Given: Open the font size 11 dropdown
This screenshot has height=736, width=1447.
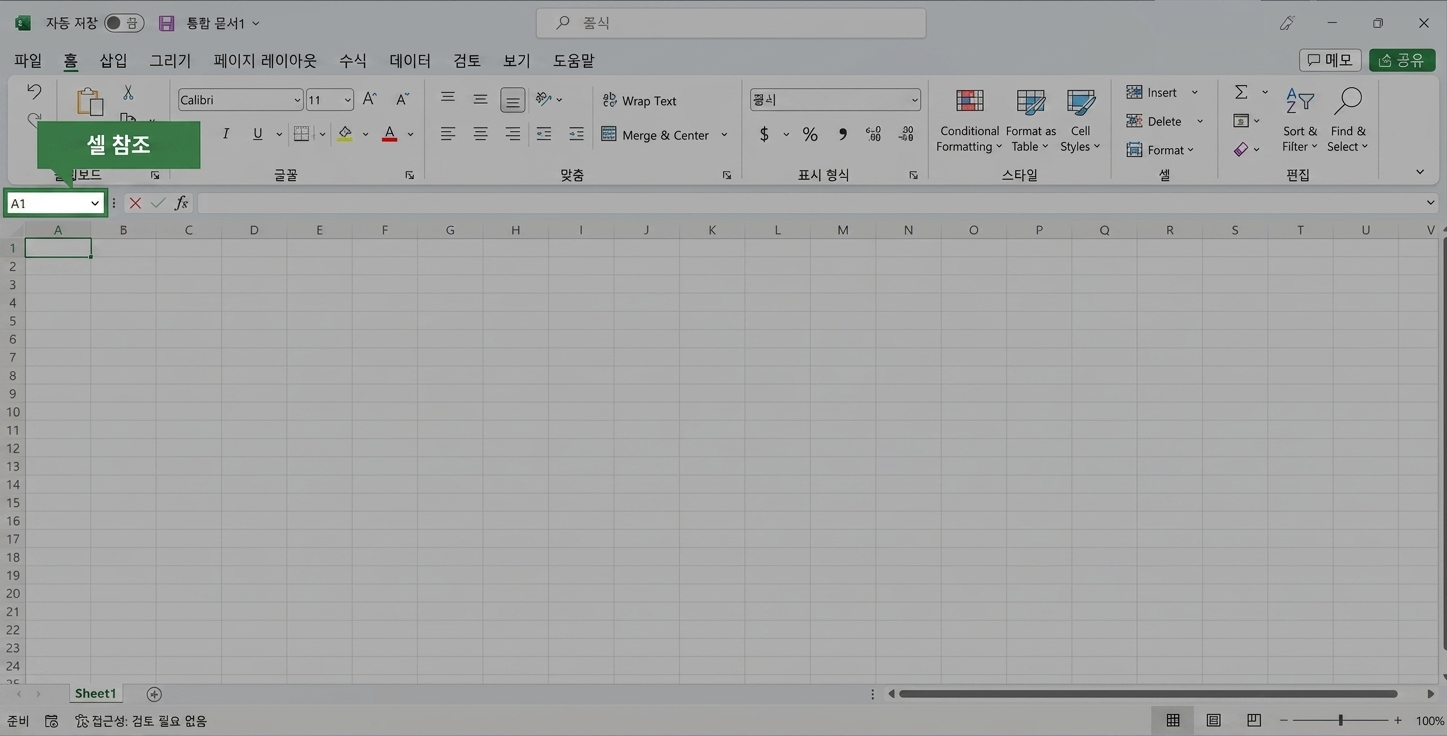Looking at the screenshot, I should (x=348, y=100).
